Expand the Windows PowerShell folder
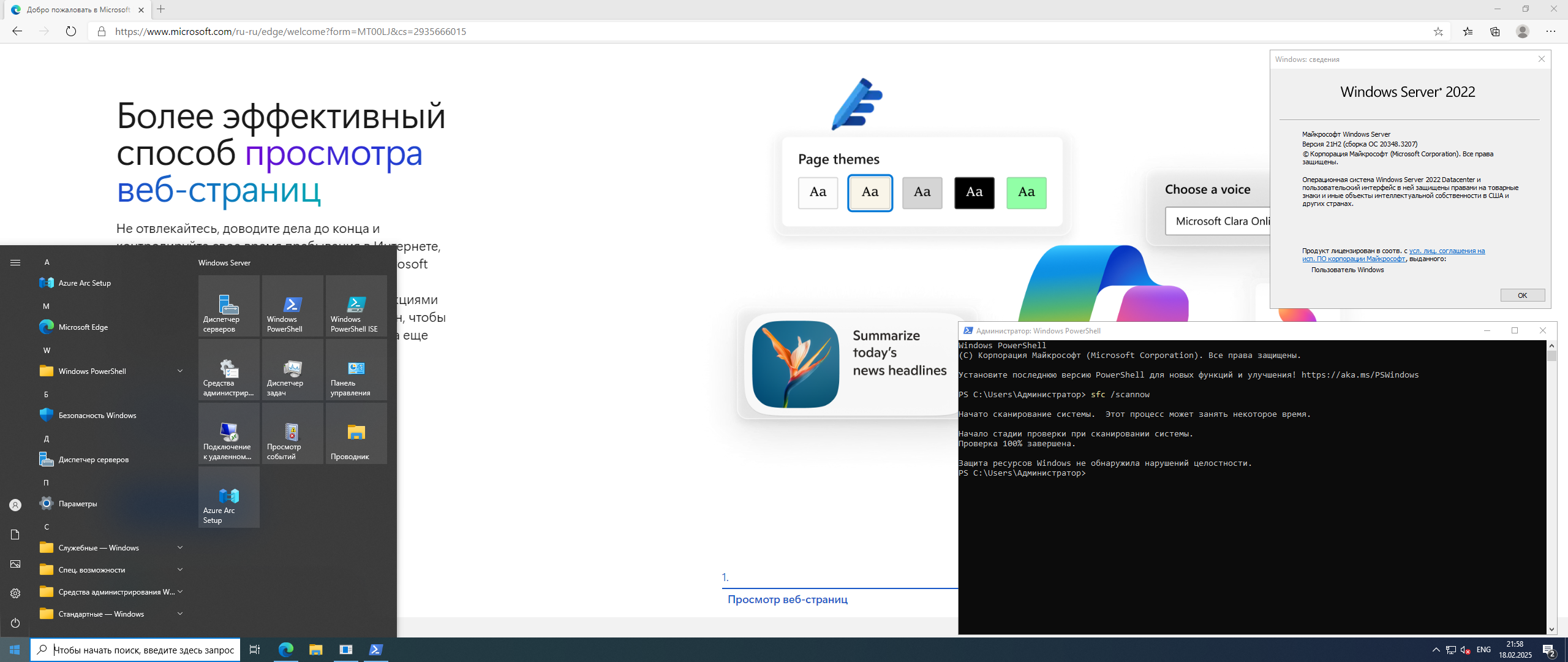The height and width of the screenshot is (662, 1568). coord(110,371)
